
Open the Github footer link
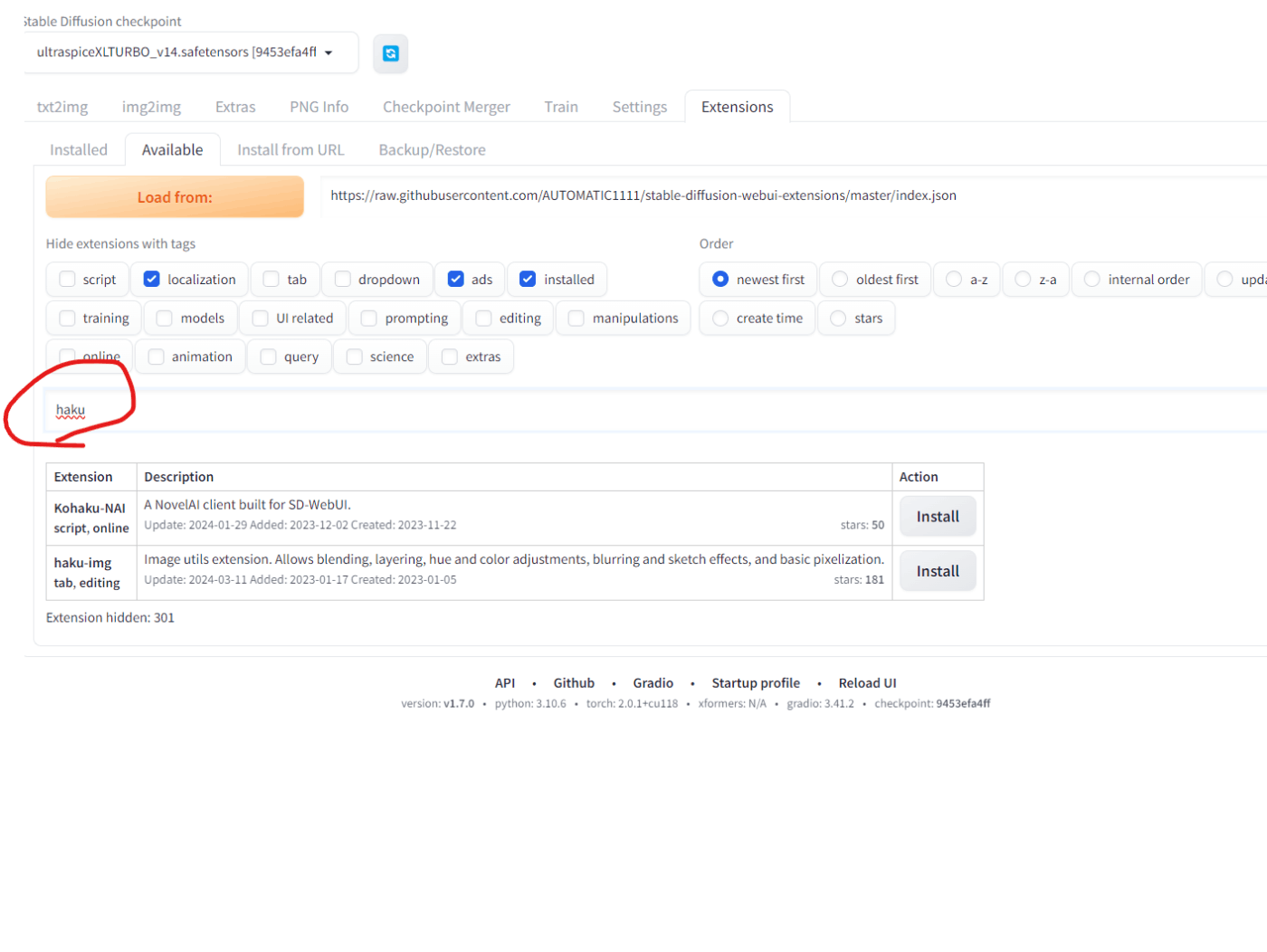tap(574, 683)
